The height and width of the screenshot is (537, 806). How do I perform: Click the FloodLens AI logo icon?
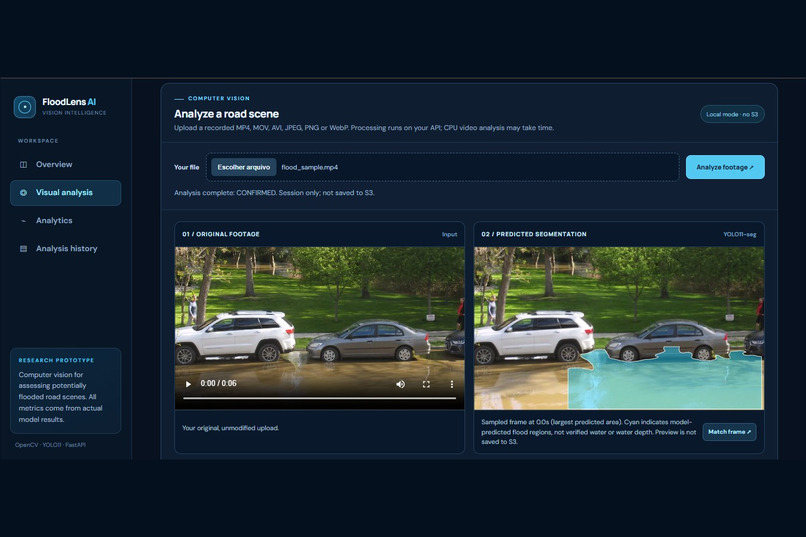coord(25,107)
